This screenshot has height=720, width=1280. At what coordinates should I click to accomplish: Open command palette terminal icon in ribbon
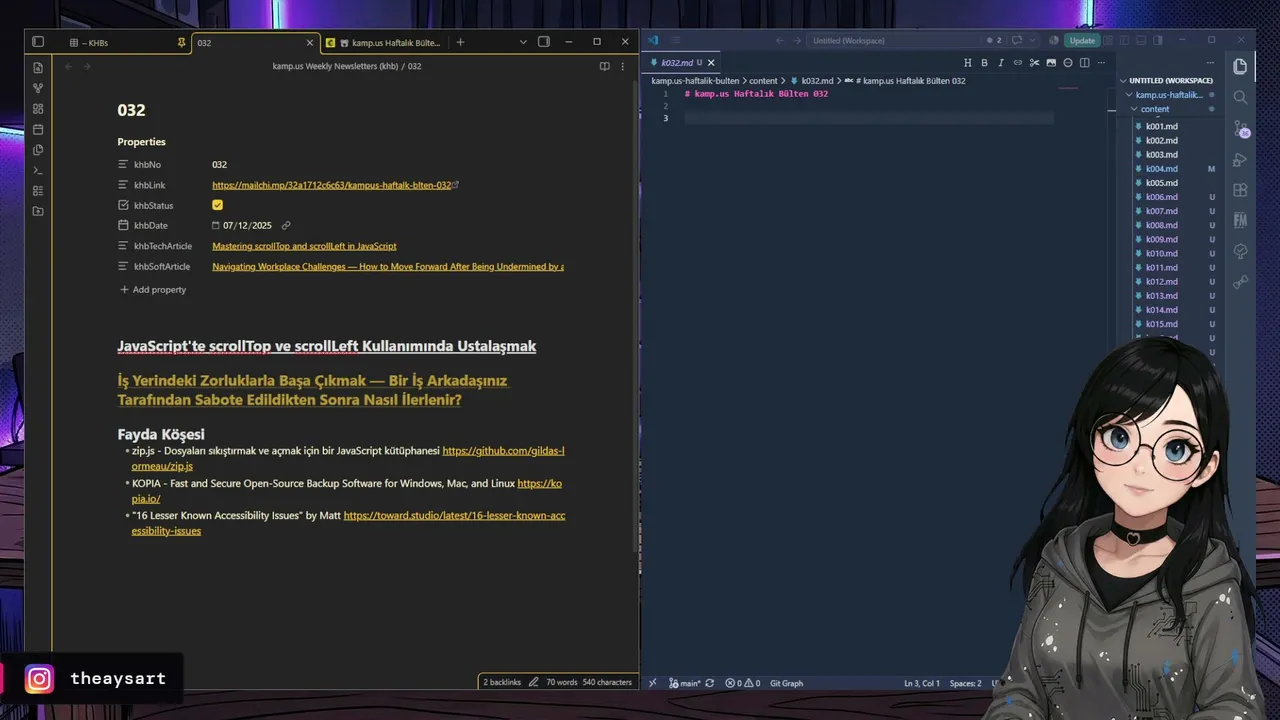[x=38, y=170]
